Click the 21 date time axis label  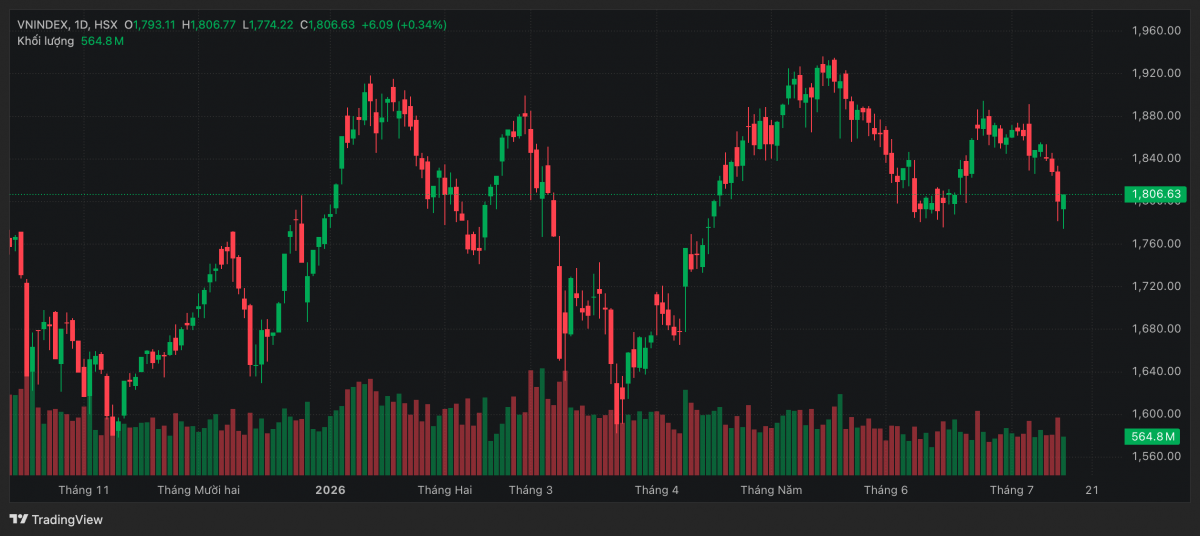(x=1091, y=490)
